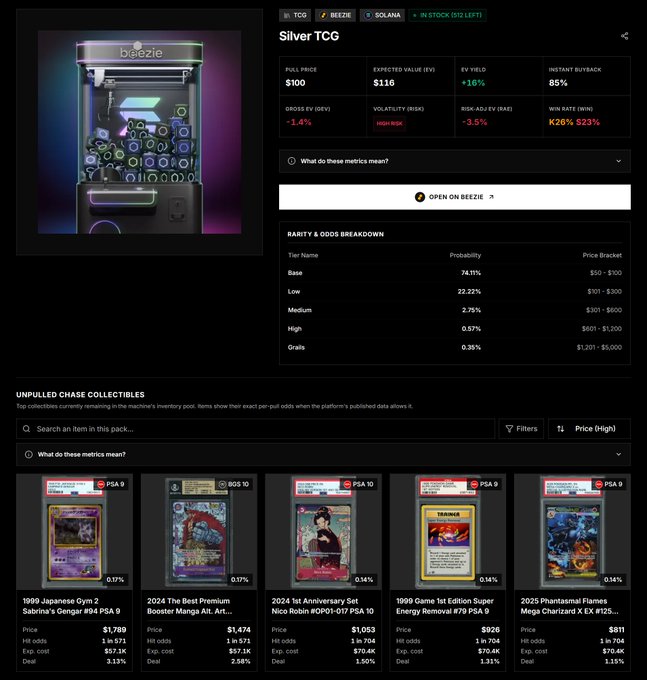Click the info icon in the collectibles metrics row
This screenshot has width=647, height=680.
click(29, 454)
